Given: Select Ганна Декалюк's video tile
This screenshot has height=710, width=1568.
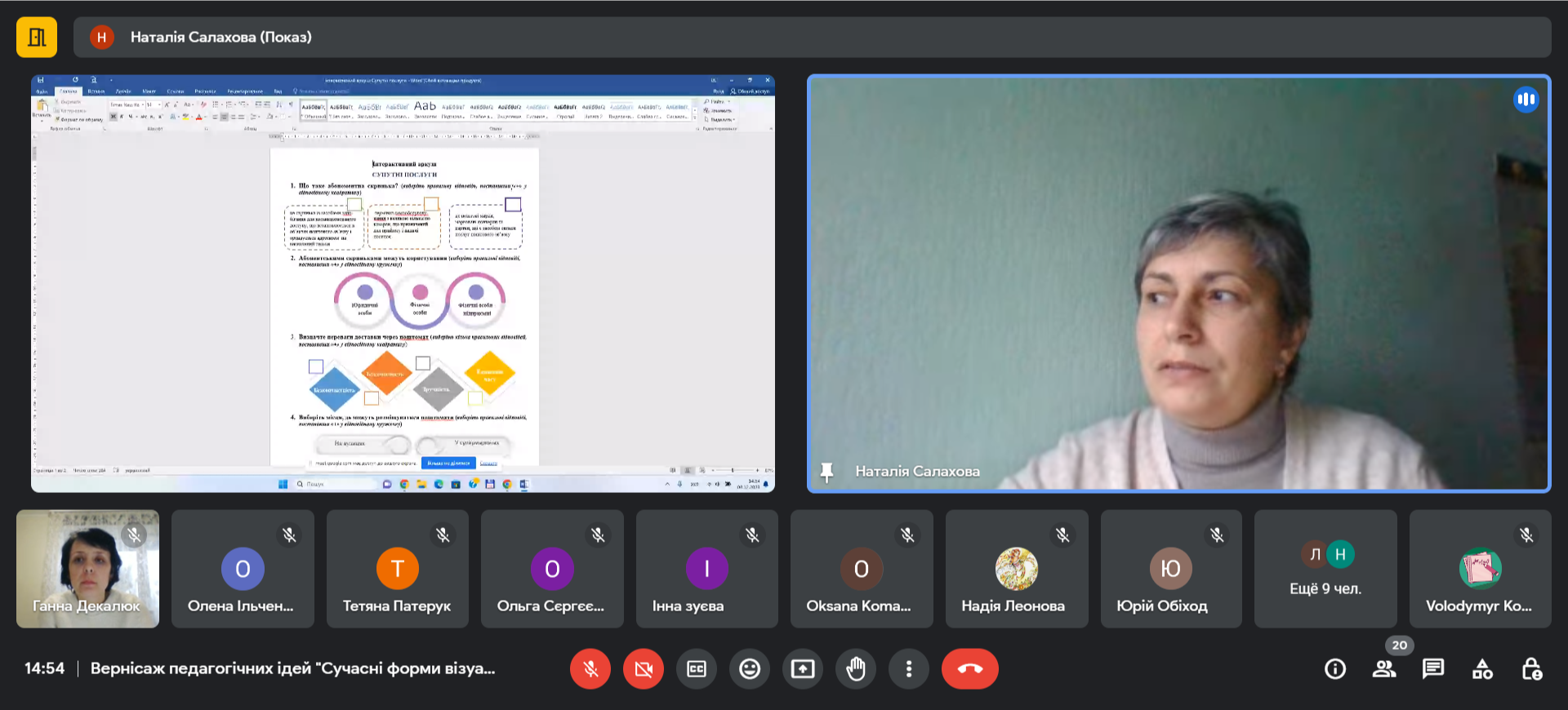Looking at the screenshot, I should tap(87, 569).
